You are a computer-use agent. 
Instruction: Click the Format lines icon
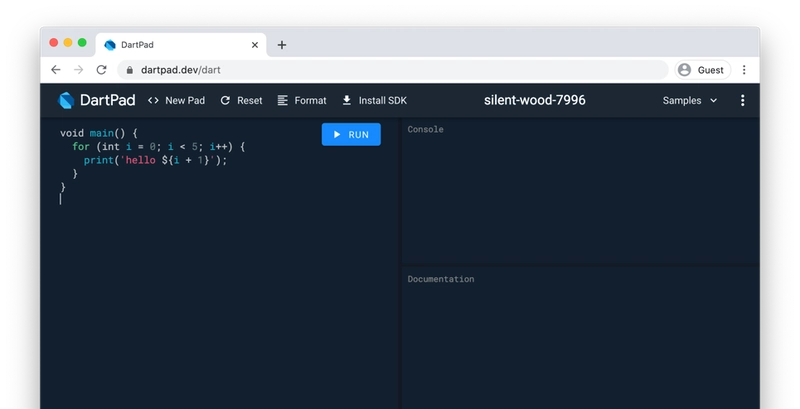[283, 100]
